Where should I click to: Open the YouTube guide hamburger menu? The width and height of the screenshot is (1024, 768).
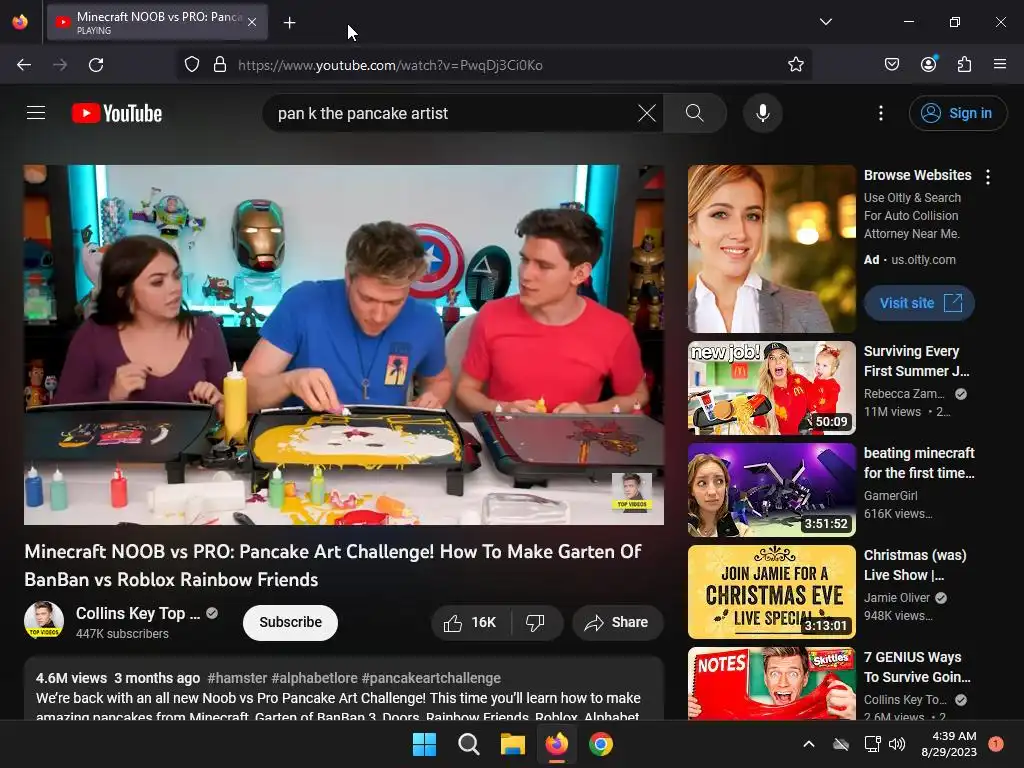pyautogui.click(x=36, y=113)
